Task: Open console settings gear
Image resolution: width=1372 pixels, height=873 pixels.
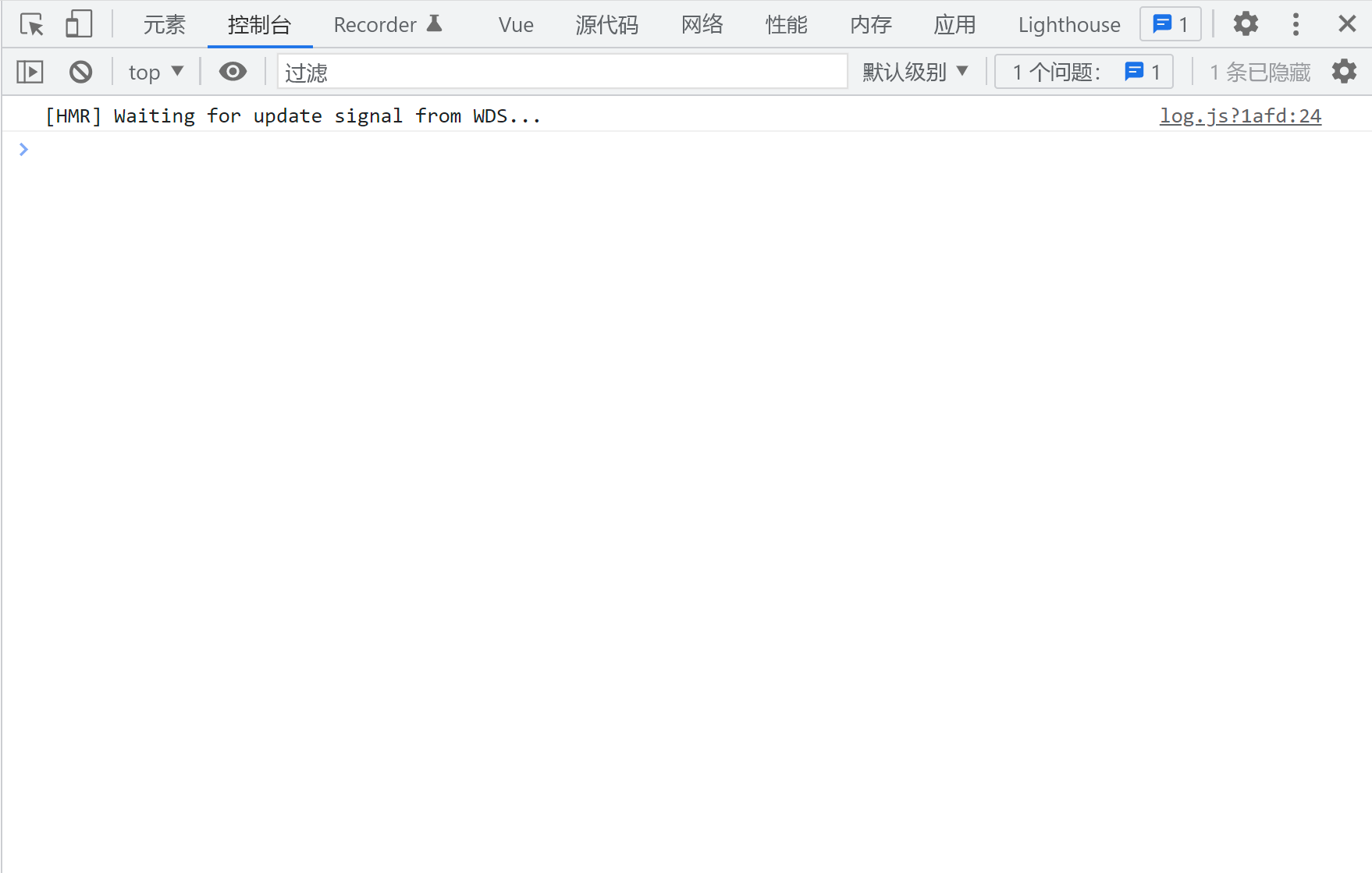Action: pyautogui.click(x=1345, y=71)
